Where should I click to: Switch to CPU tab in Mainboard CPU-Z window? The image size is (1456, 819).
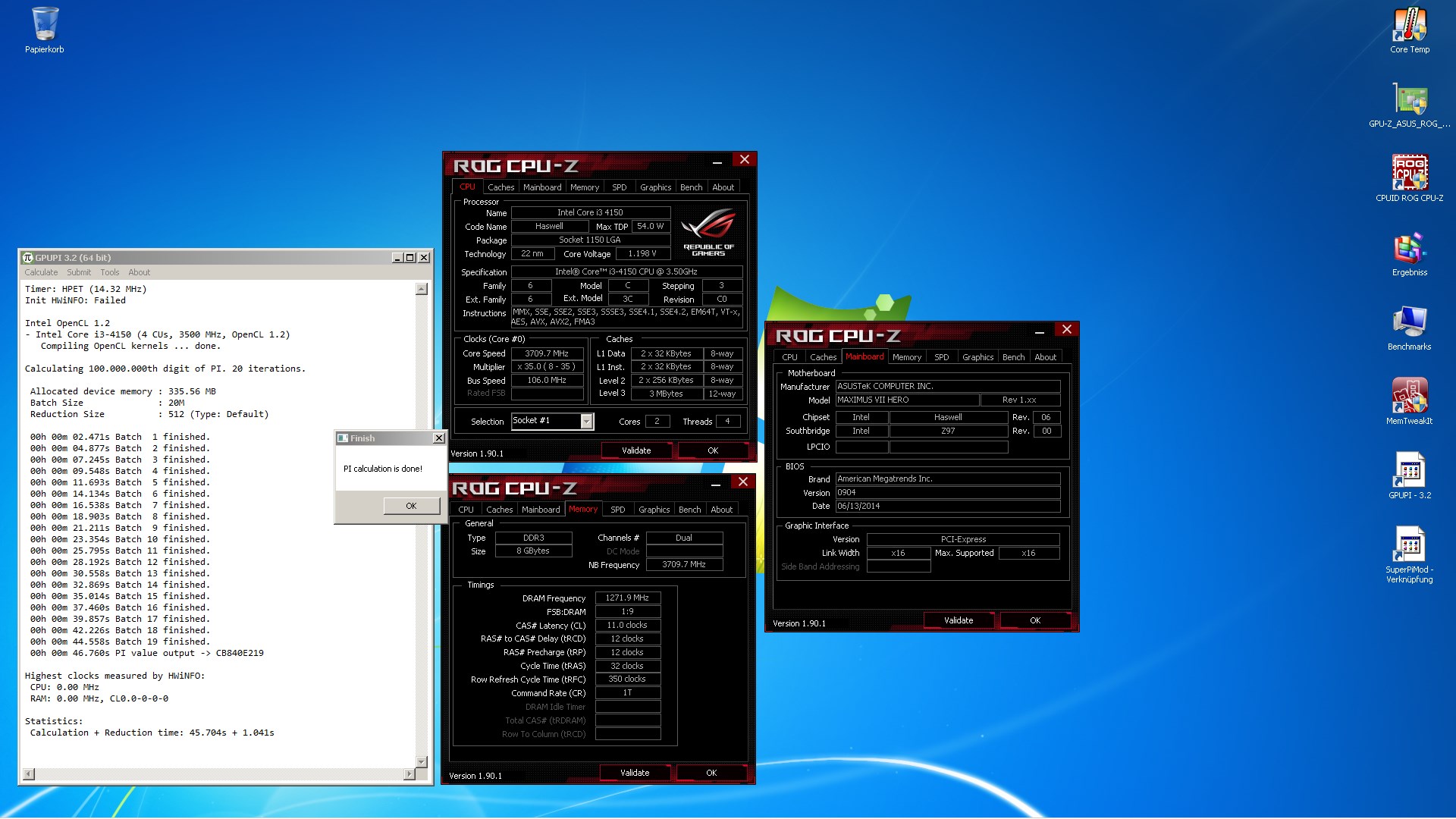[789, 357]
